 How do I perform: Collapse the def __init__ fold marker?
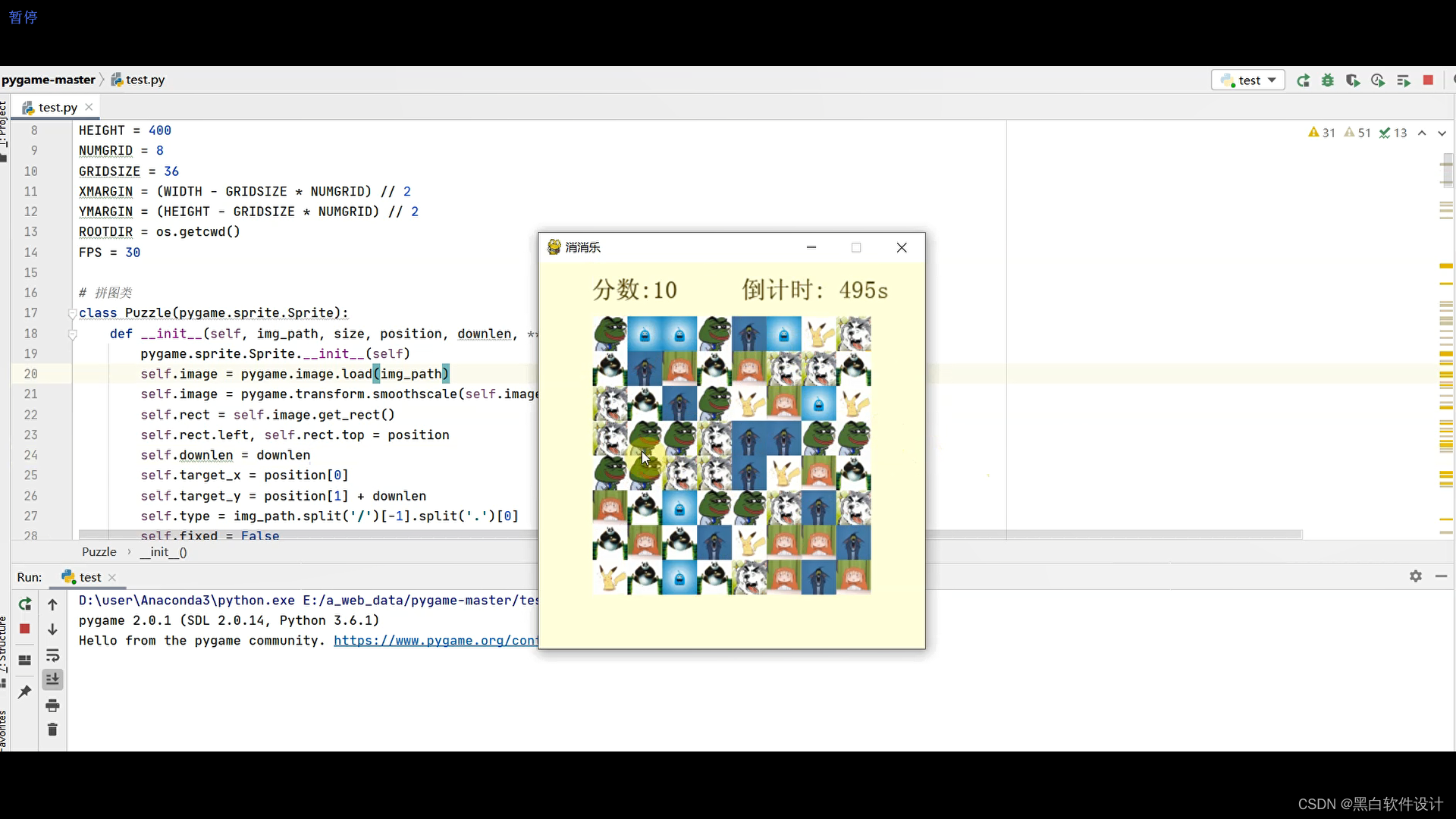pyautogui.click(x=72, y=334)
